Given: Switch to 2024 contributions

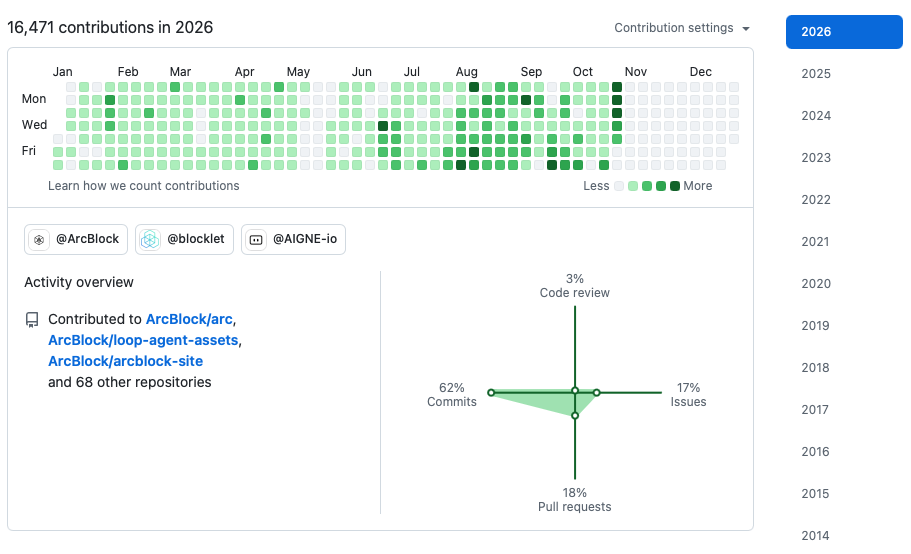Looking at the screenshot, I should (816, 116).
